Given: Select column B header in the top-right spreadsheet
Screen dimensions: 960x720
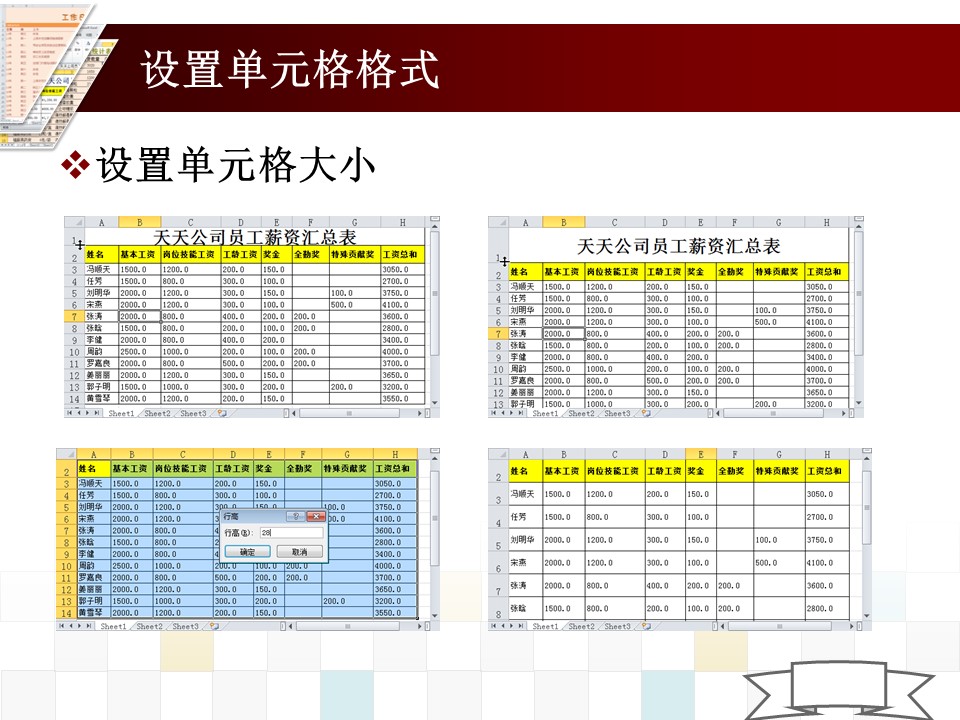Looking at the screenshot, I should click(563, 222).
